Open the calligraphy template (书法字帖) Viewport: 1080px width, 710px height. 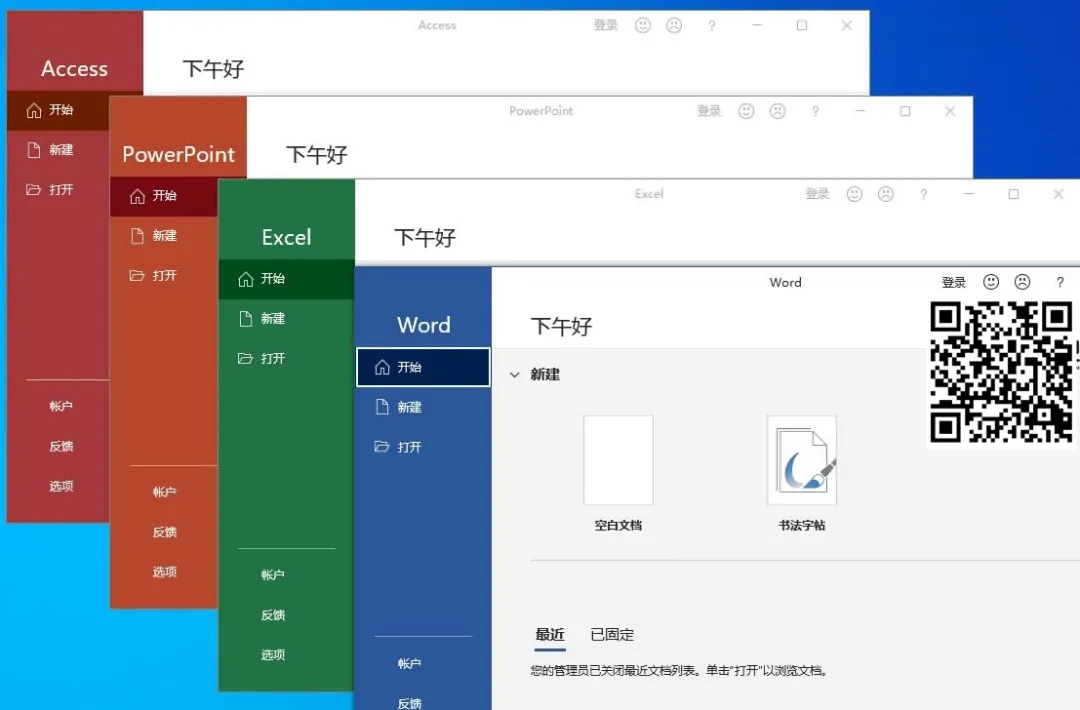[x=802, y=474]
